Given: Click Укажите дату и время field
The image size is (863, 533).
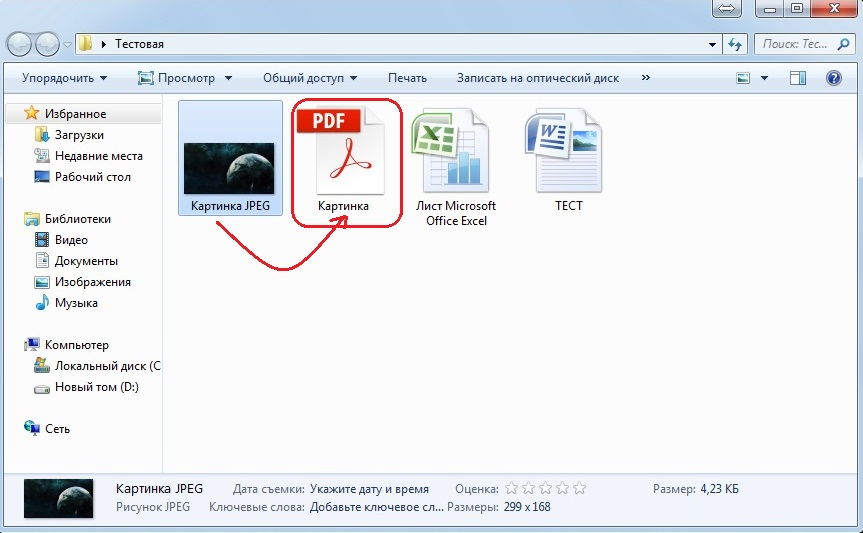Looking at the screenshot, I should coord(369,489).
